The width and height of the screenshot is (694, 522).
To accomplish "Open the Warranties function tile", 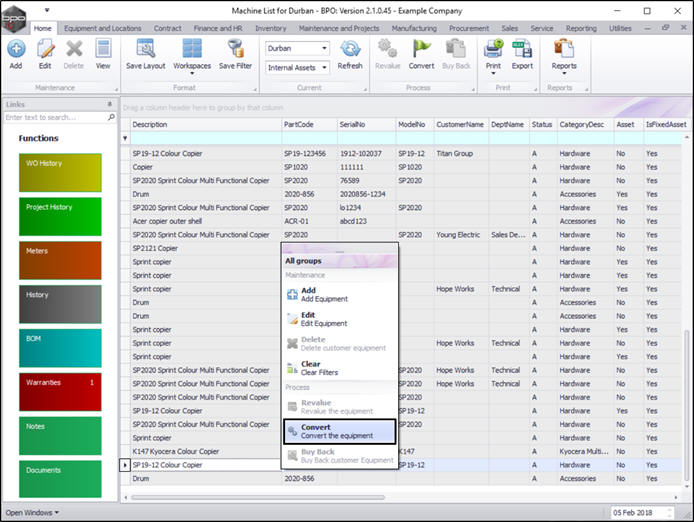I will (60, 392).
